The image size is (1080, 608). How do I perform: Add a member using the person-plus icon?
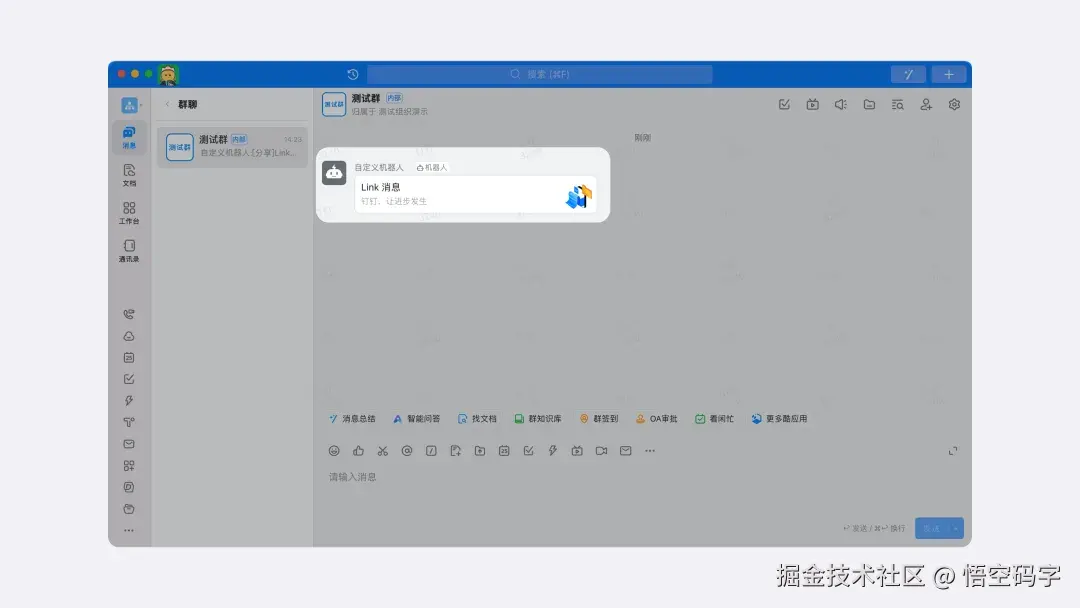coord(926,104)
